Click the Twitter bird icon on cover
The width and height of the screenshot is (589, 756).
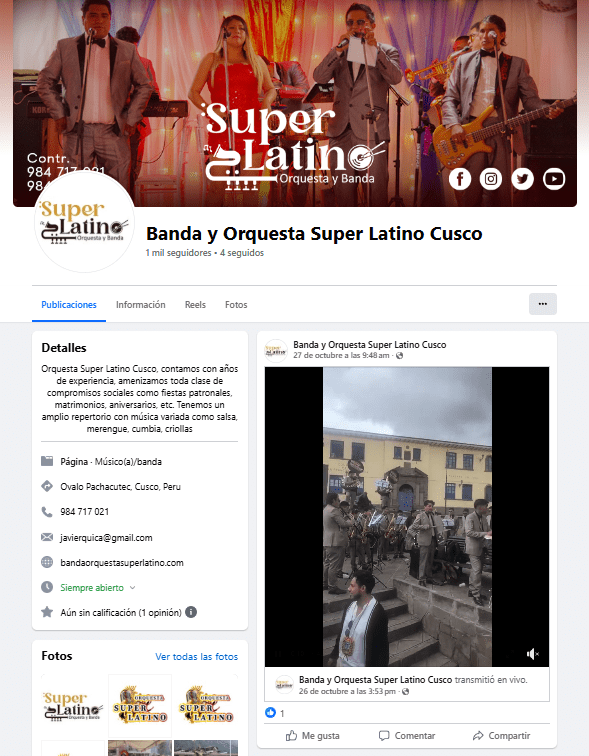tap(522, 179)
